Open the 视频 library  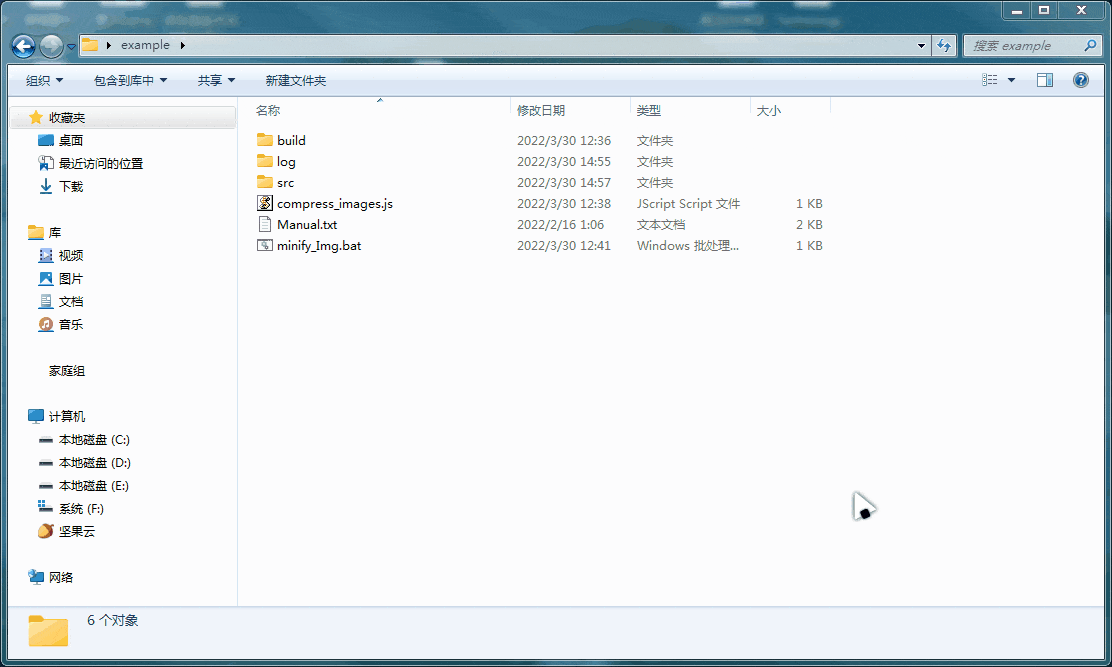pos(71,255)
